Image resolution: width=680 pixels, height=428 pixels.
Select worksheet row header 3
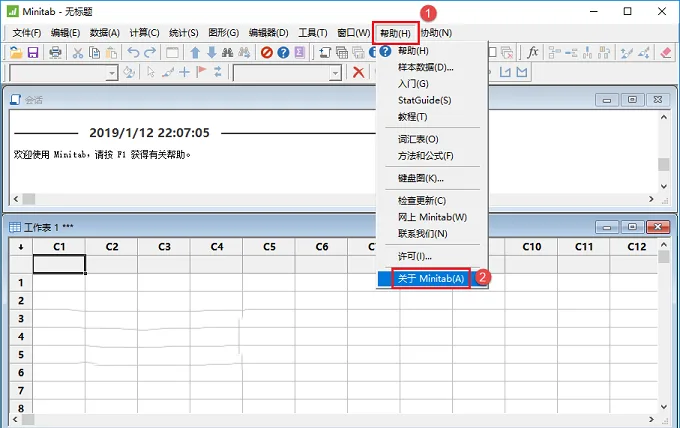coord(20,319)
